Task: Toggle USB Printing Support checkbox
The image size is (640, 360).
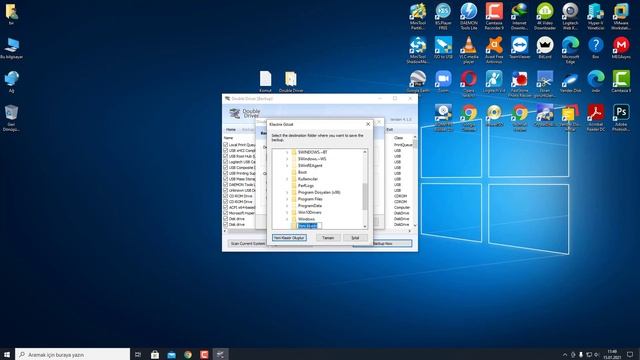Action: click(226, 173)
